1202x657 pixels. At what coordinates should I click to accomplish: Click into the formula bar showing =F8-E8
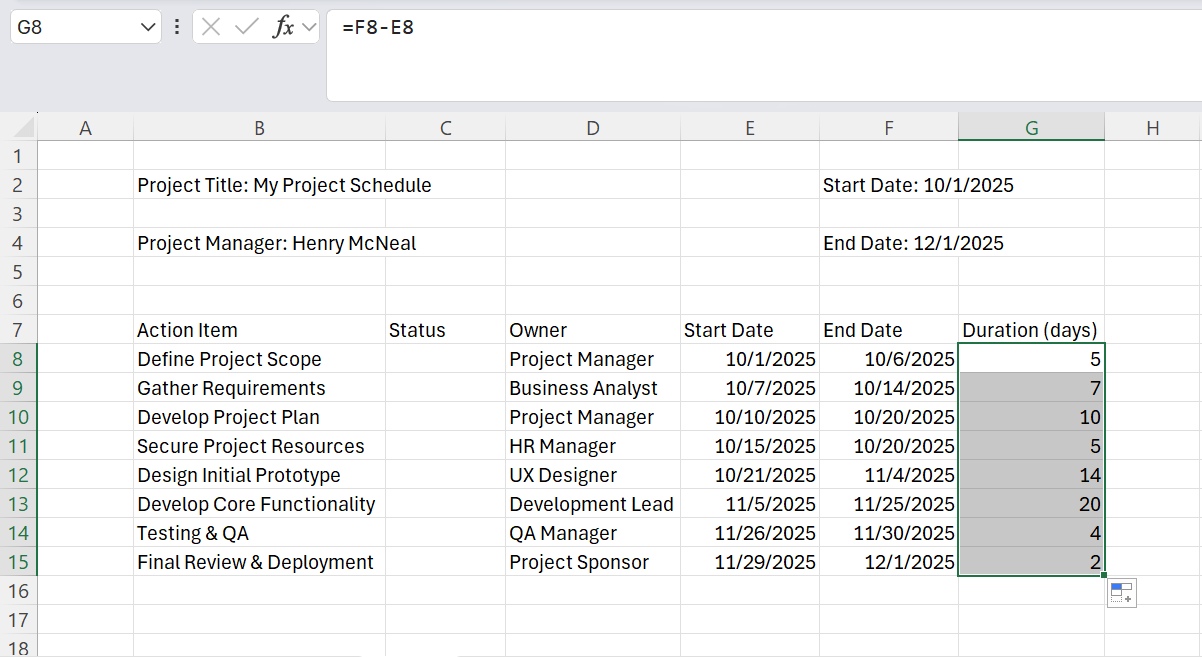[760, 55]
